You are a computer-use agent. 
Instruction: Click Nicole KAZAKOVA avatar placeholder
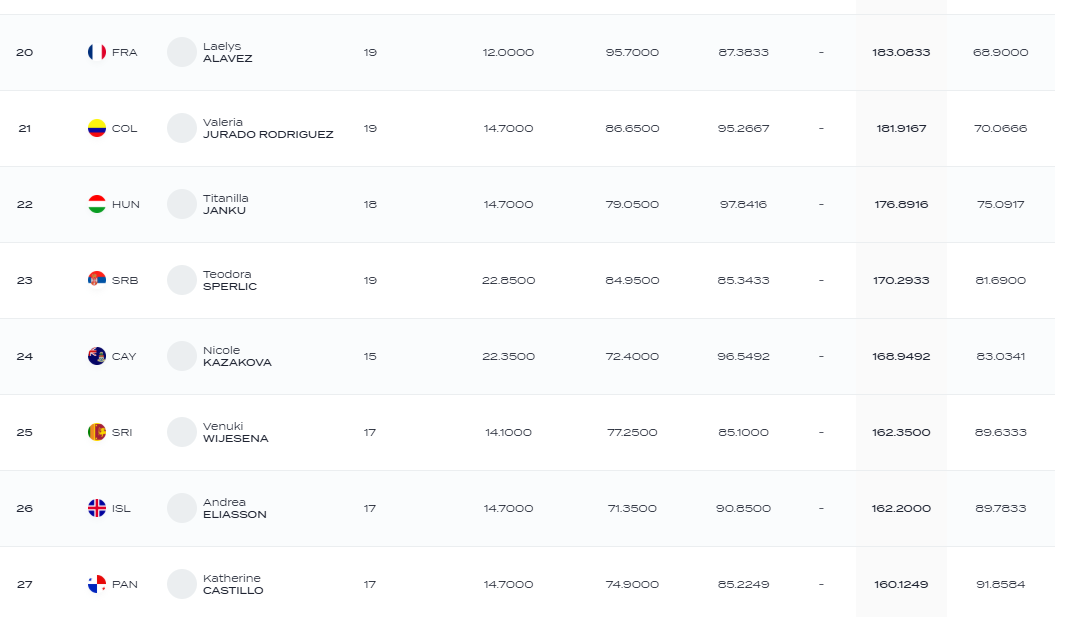182,356
